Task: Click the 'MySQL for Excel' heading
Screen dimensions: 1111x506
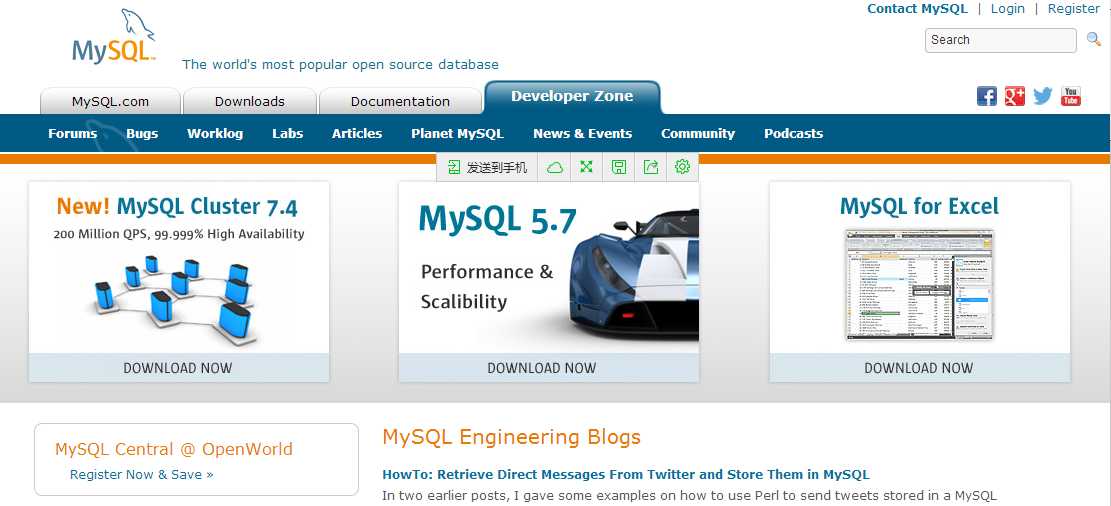Action: (x=919, y=207)
